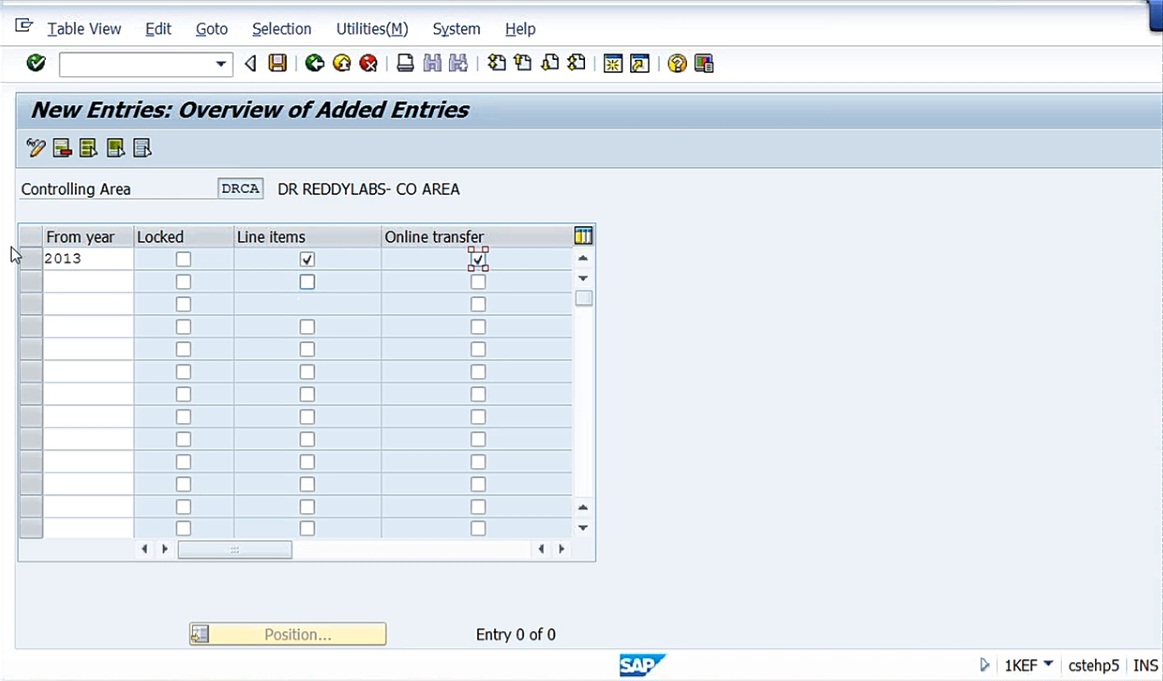This screenshot has width=1163, height=681.
Task: Click the INS insert mode indicator
Action: [x=1145, y=665]
